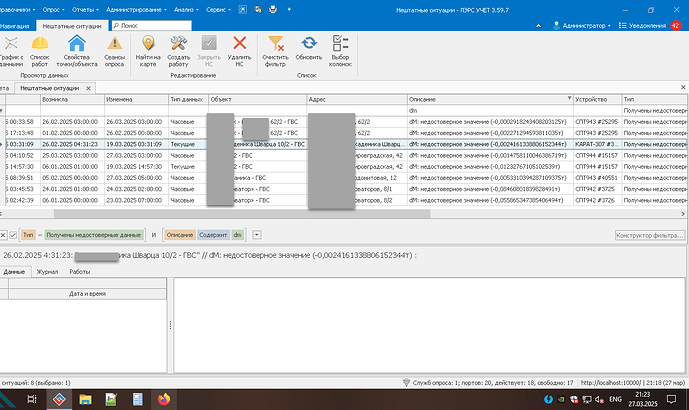Open 'Список работ' with helmet icon
689x410 pixels.
[x=40, y=51]
